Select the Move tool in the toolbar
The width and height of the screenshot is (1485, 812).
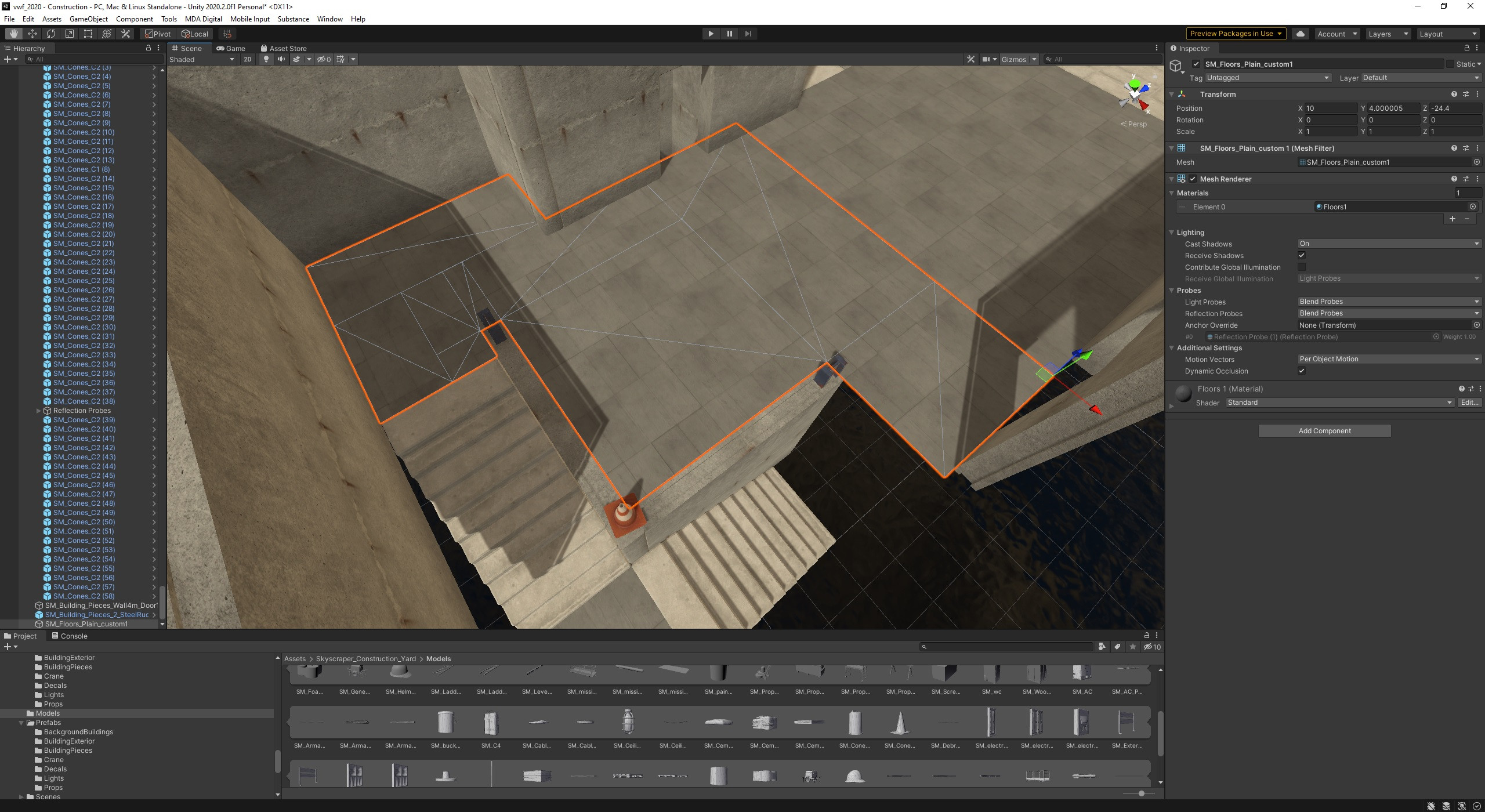(x=32, y=33)
